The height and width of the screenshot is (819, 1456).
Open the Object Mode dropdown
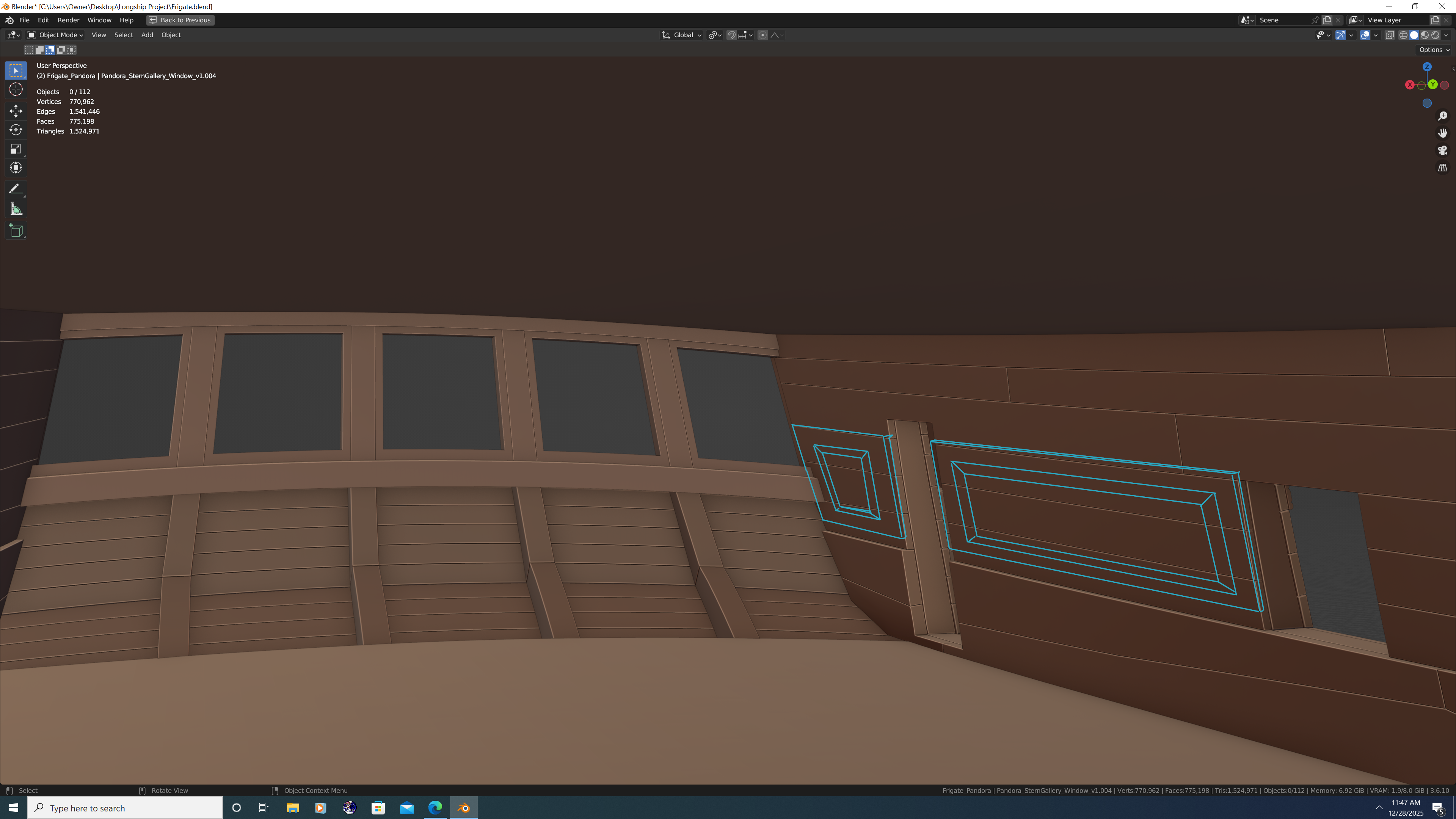click(x=55, y=35)
